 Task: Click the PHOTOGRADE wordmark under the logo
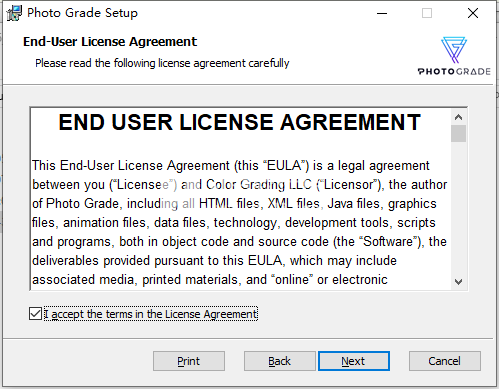454,72
